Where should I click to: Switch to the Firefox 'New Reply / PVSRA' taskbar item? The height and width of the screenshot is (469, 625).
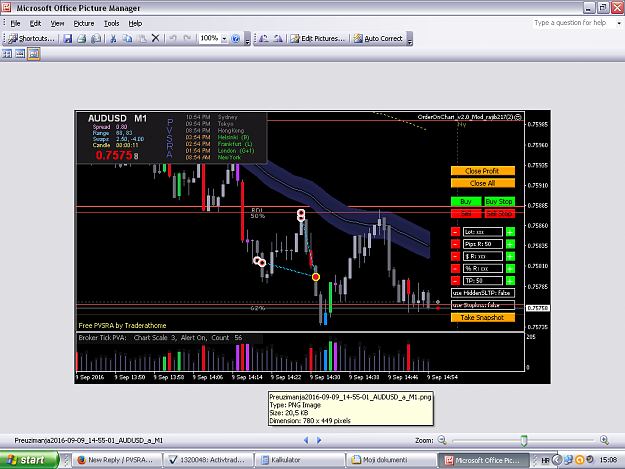coord(118,460)
